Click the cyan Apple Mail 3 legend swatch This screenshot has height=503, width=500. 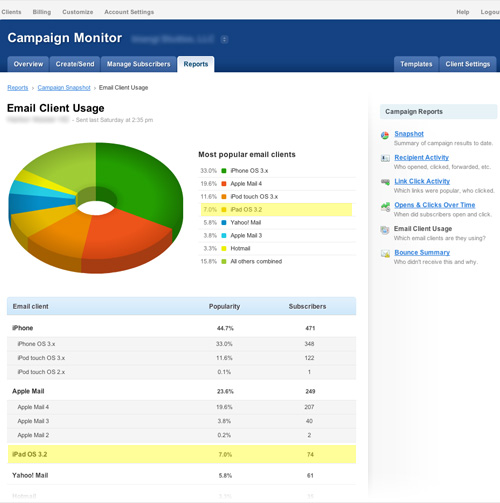coord(224,236)
